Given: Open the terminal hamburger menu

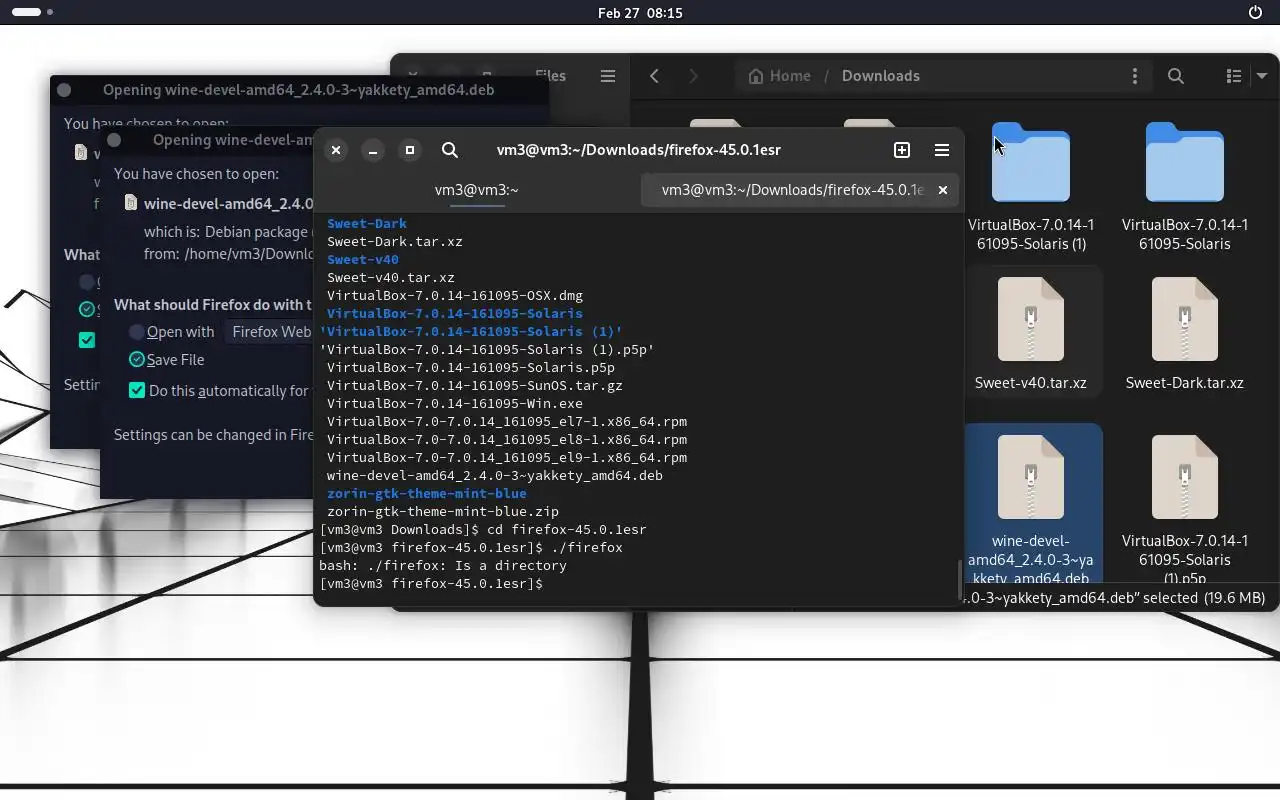Looking at the screenshot, I should point(942,150).
